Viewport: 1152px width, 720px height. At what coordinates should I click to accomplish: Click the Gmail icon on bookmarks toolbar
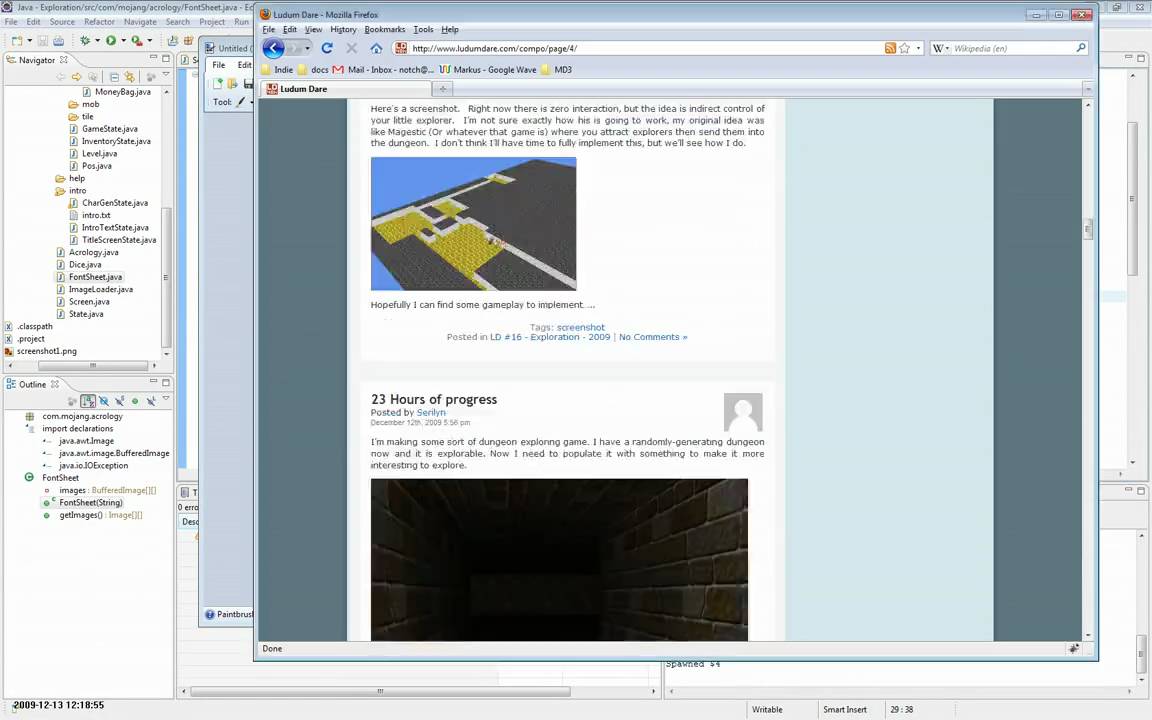coord(338,70)
